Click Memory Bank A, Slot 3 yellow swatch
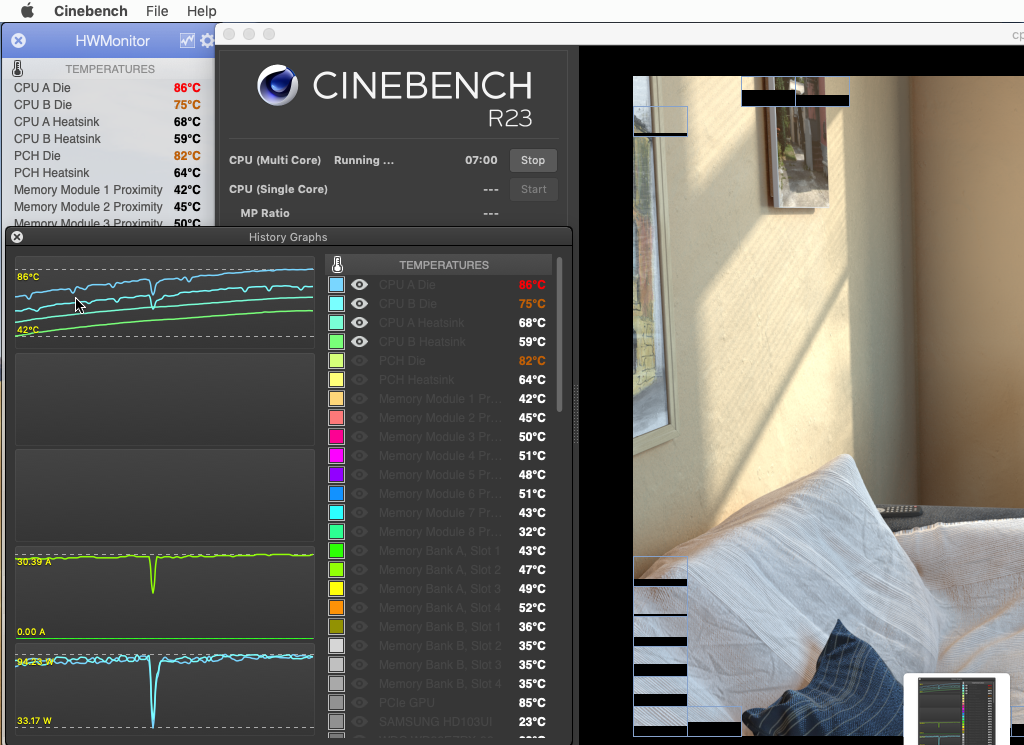Image resolution: width=1024 pixels, height=745 pixels. click(336, 588)
